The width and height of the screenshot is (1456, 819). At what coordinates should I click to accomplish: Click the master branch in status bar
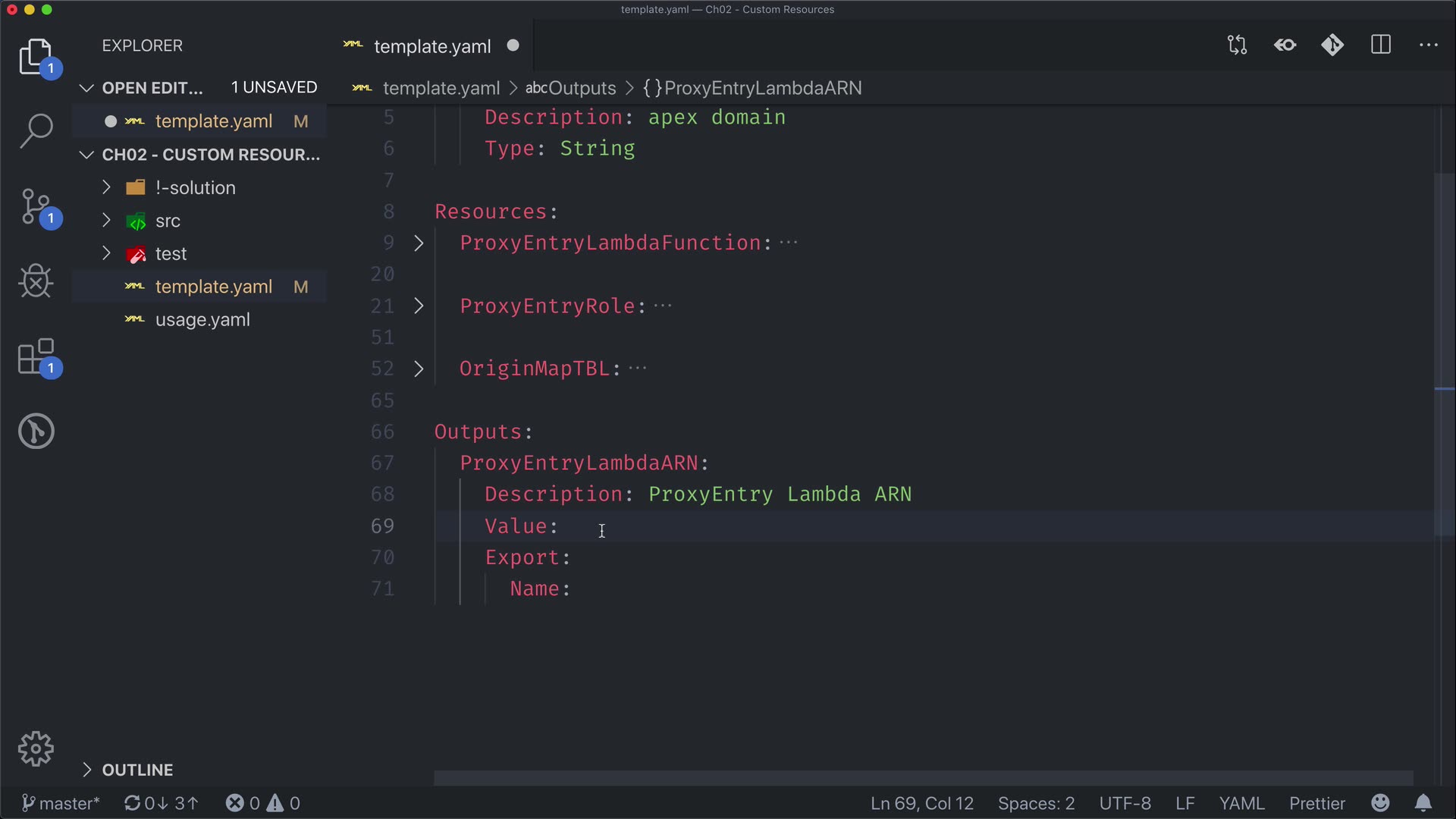(61, 803)
